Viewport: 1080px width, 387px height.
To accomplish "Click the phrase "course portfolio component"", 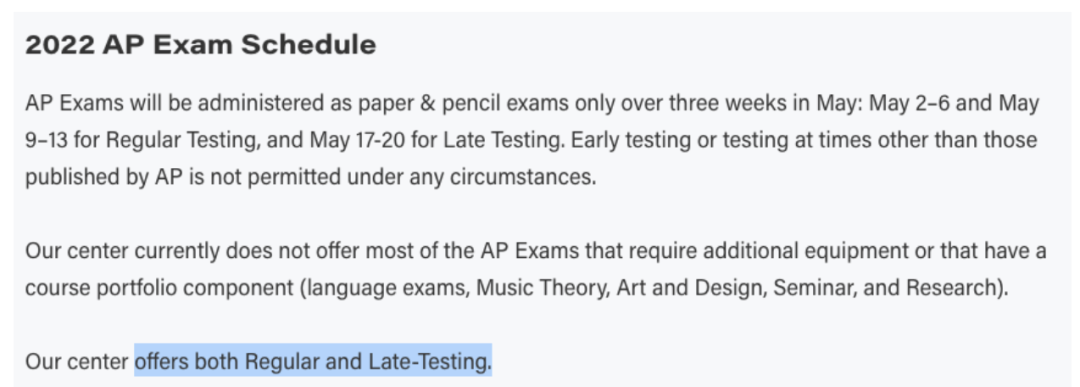I will point(159,288).
